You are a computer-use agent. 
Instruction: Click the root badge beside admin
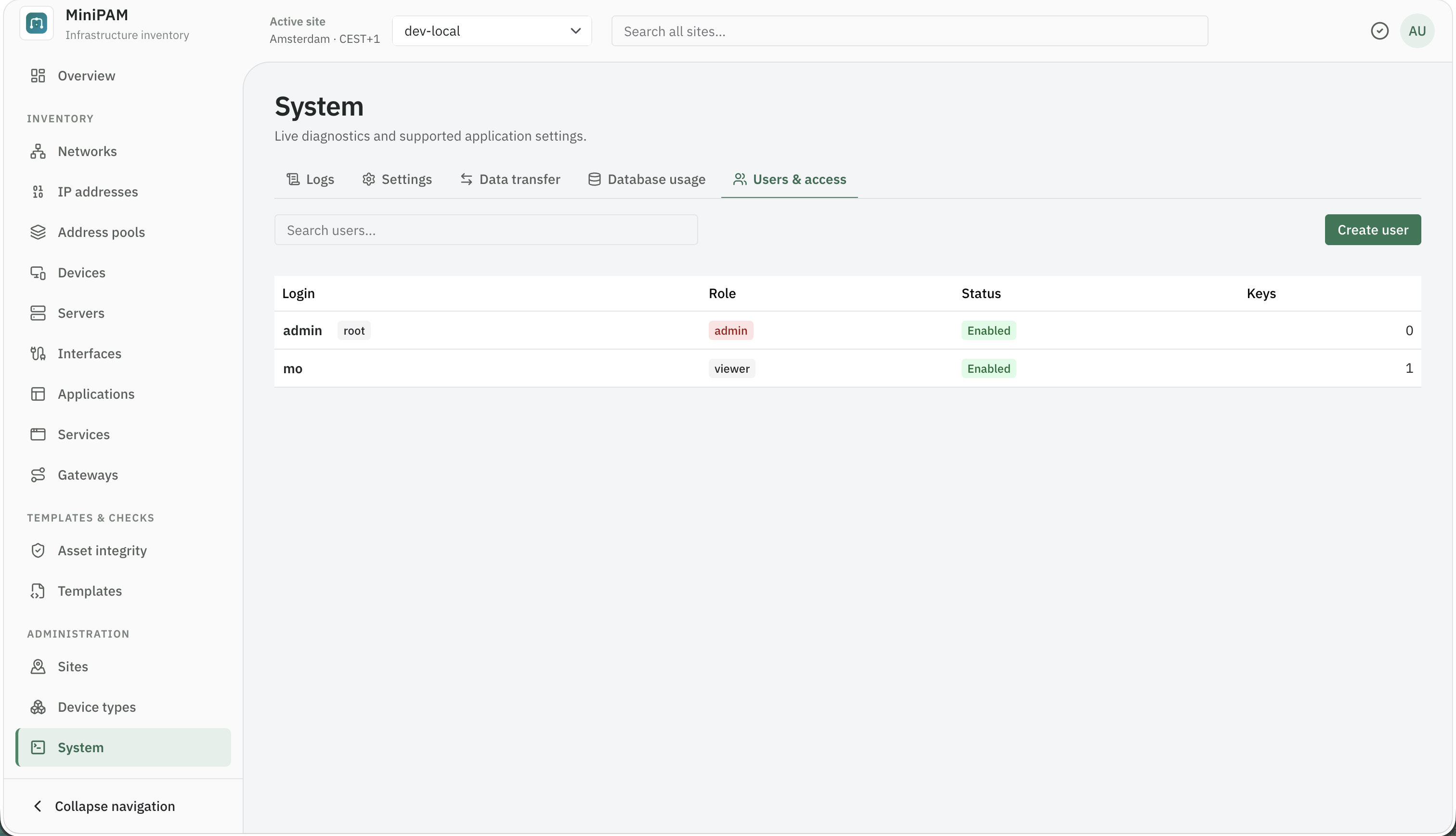354,331
